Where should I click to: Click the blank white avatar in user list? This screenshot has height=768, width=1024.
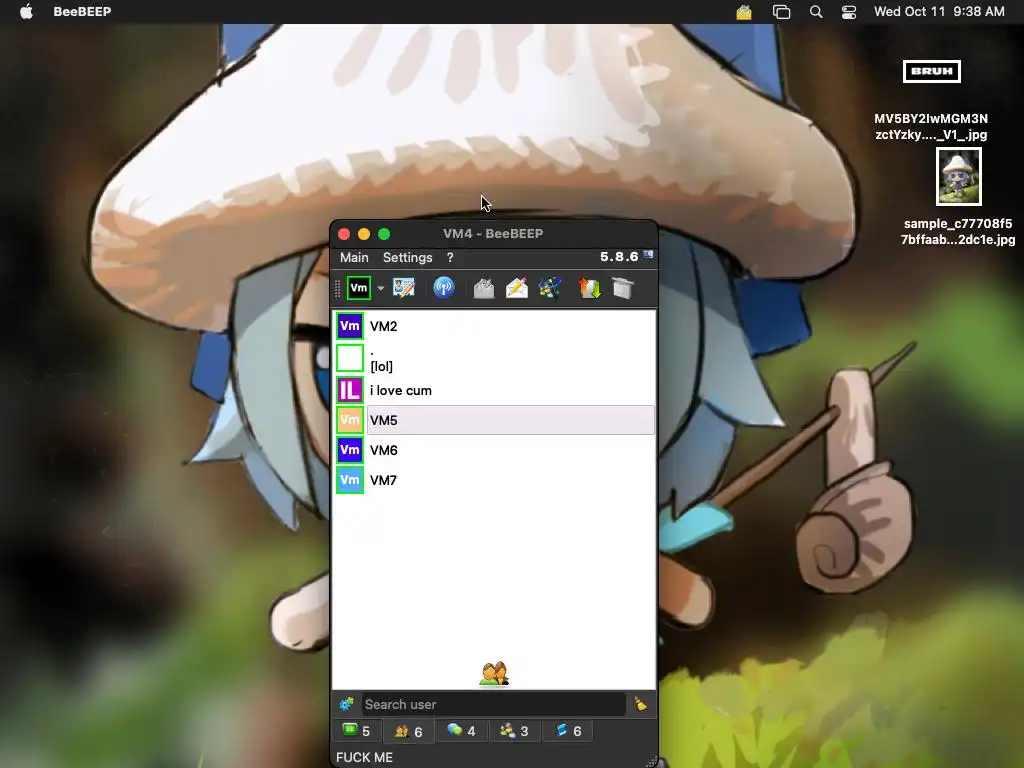point(349,359)
